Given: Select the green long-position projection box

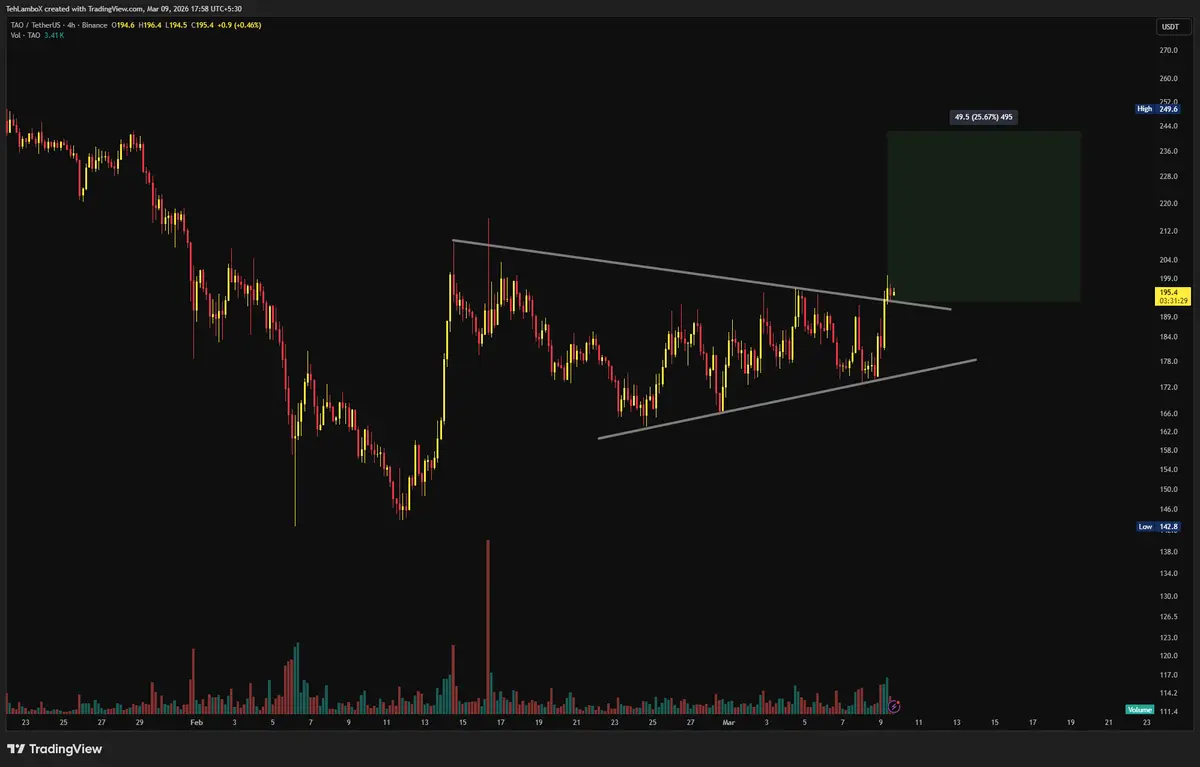Looking at the screenshot, I should [x=983, y=216].
